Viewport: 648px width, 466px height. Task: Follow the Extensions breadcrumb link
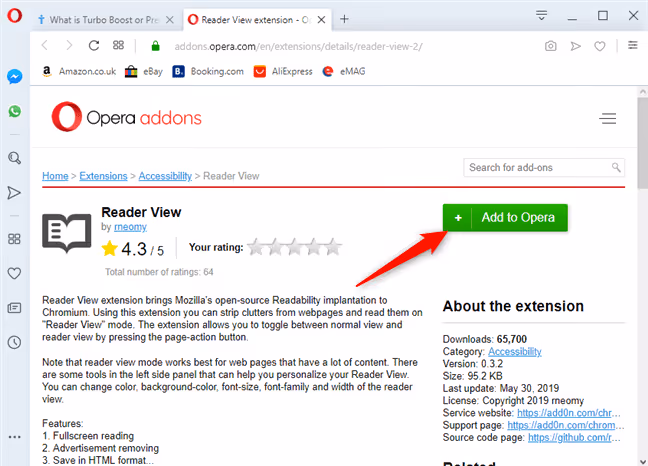(x=103, y=176)
